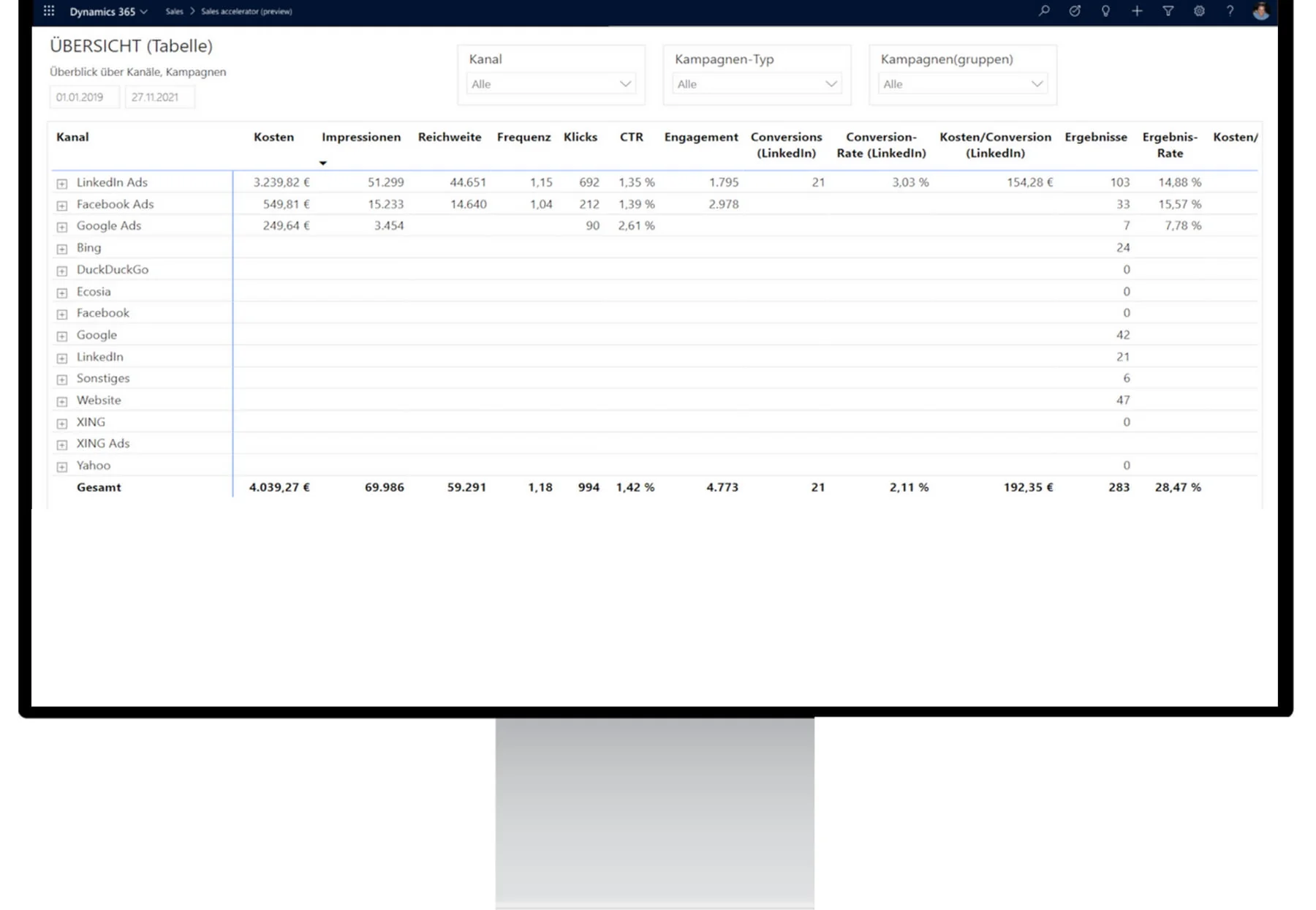Open the Dynamics 365 app launcher grid

click(49, 11)
